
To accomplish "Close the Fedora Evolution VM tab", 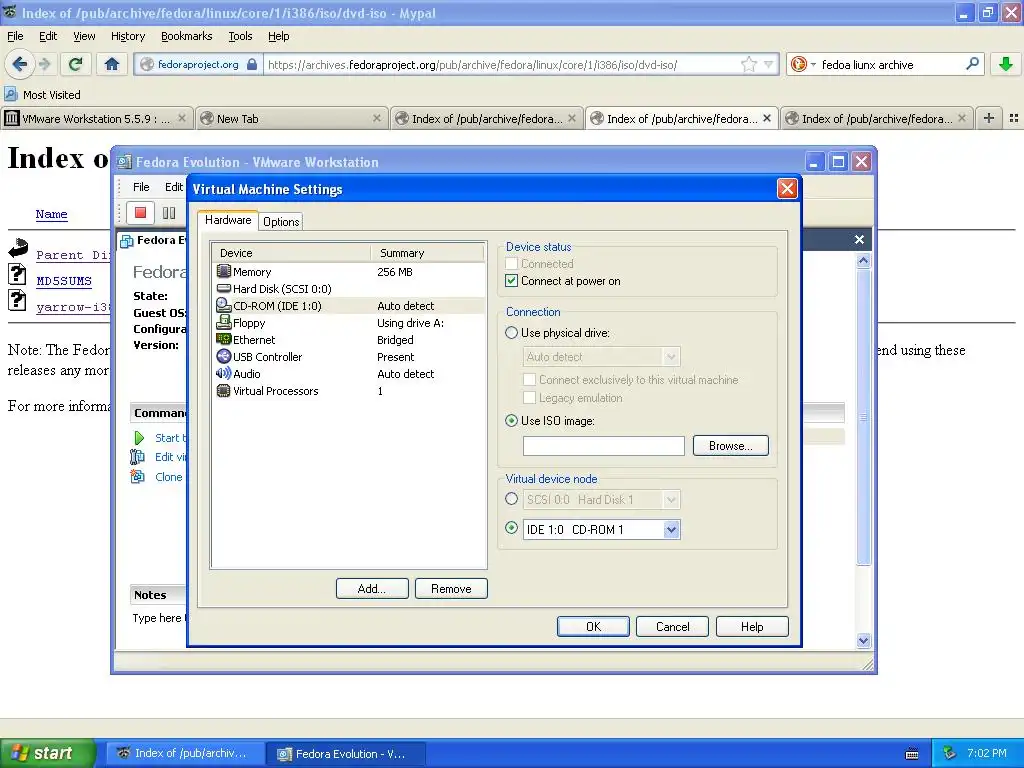I will pos(859,240).
